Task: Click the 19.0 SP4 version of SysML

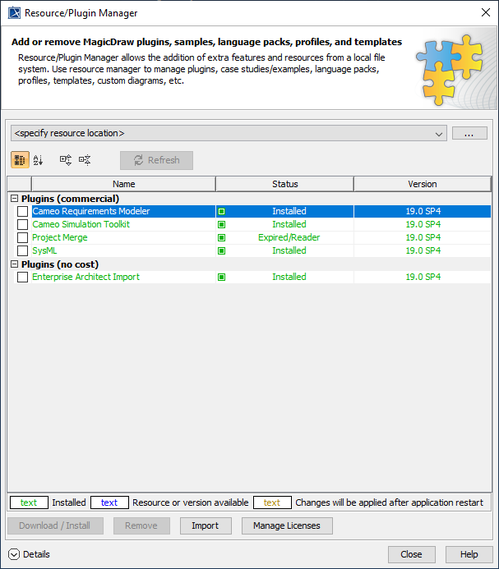Action: (423, 251)
